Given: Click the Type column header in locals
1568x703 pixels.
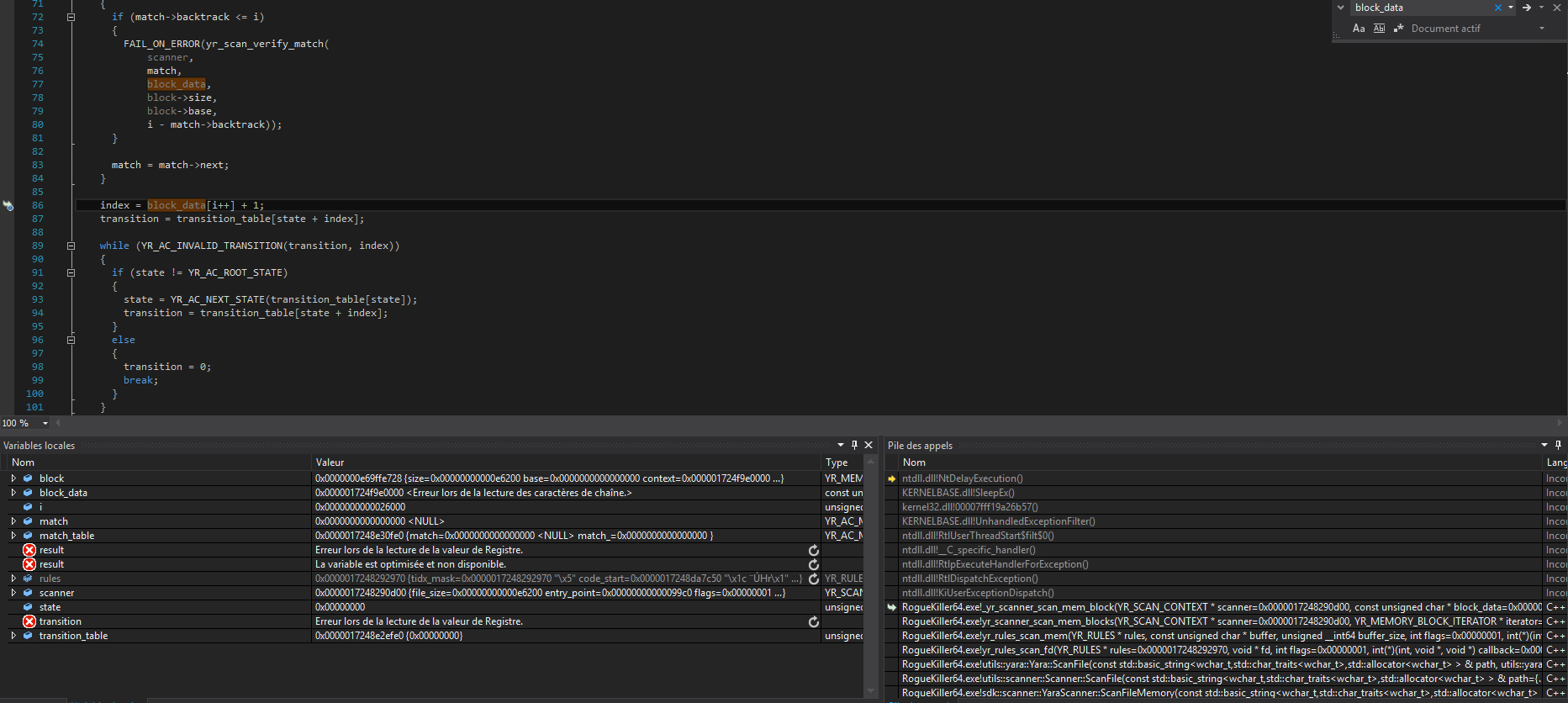Looking at the screenshot, I should click(x=842, y=462).
